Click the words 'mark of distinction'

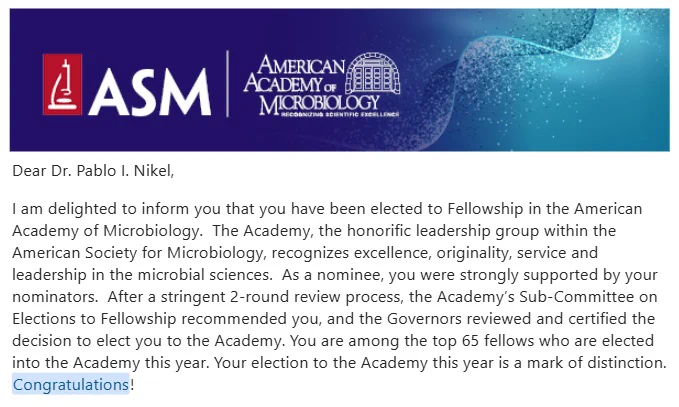pyautogui.click(x=596, y=363)
